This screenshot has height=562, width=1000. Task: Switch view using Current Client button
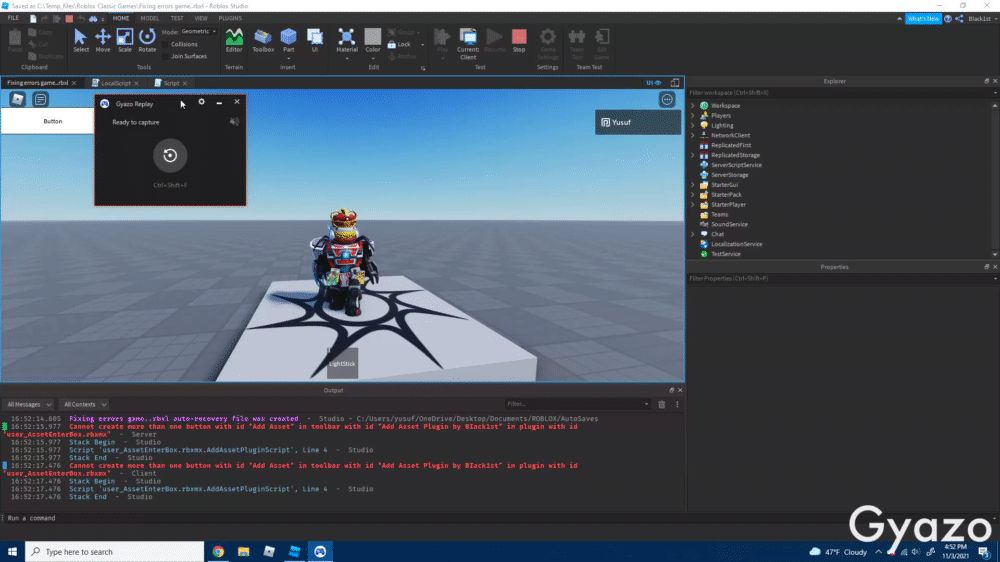click(x=467, y=43)
